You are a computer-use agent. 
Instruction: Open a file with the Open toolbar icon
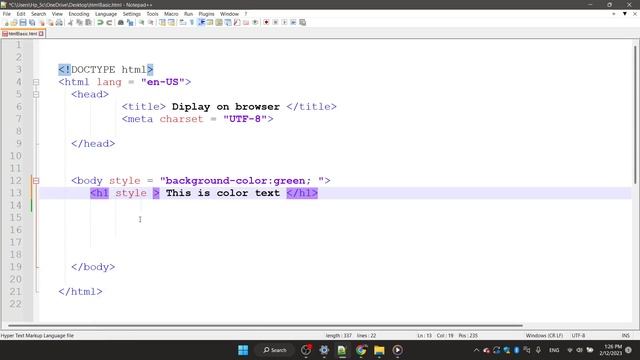pyautogui.click(x=14, y=22)
